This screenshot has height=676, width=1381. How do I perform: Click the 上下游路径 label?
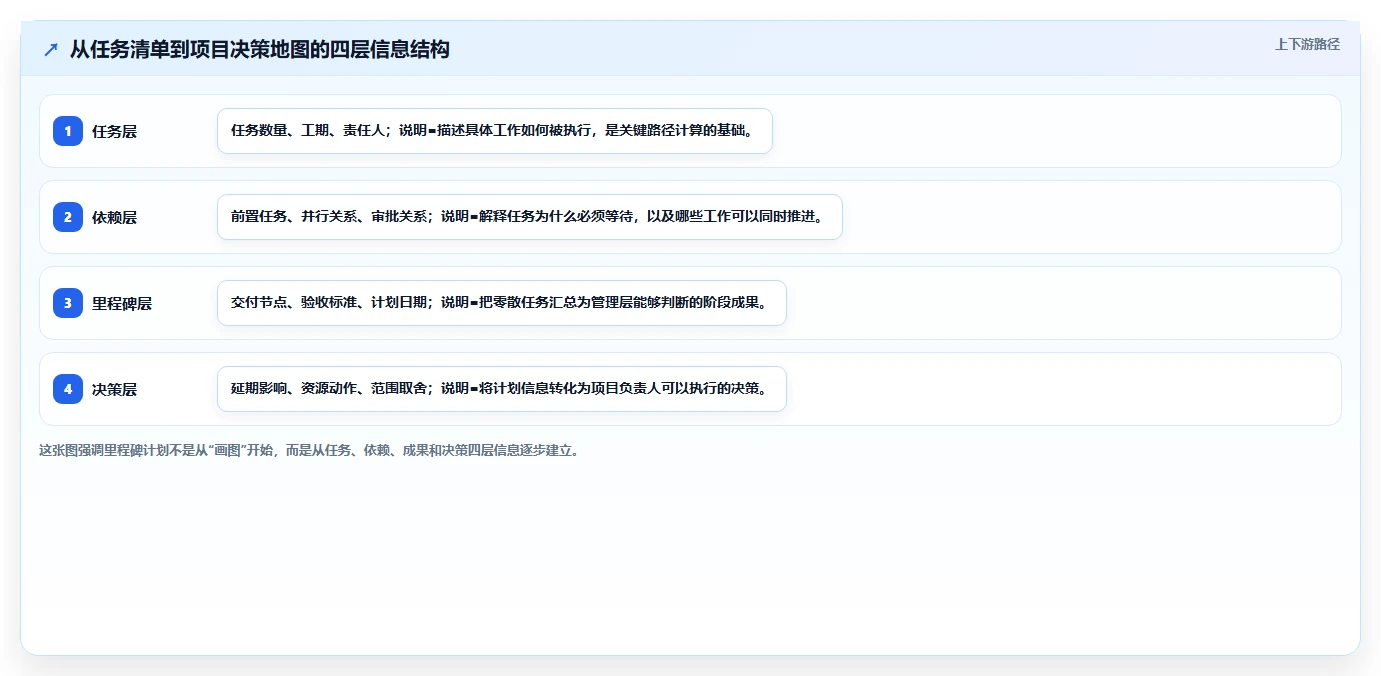click(x=1307, y=44)
